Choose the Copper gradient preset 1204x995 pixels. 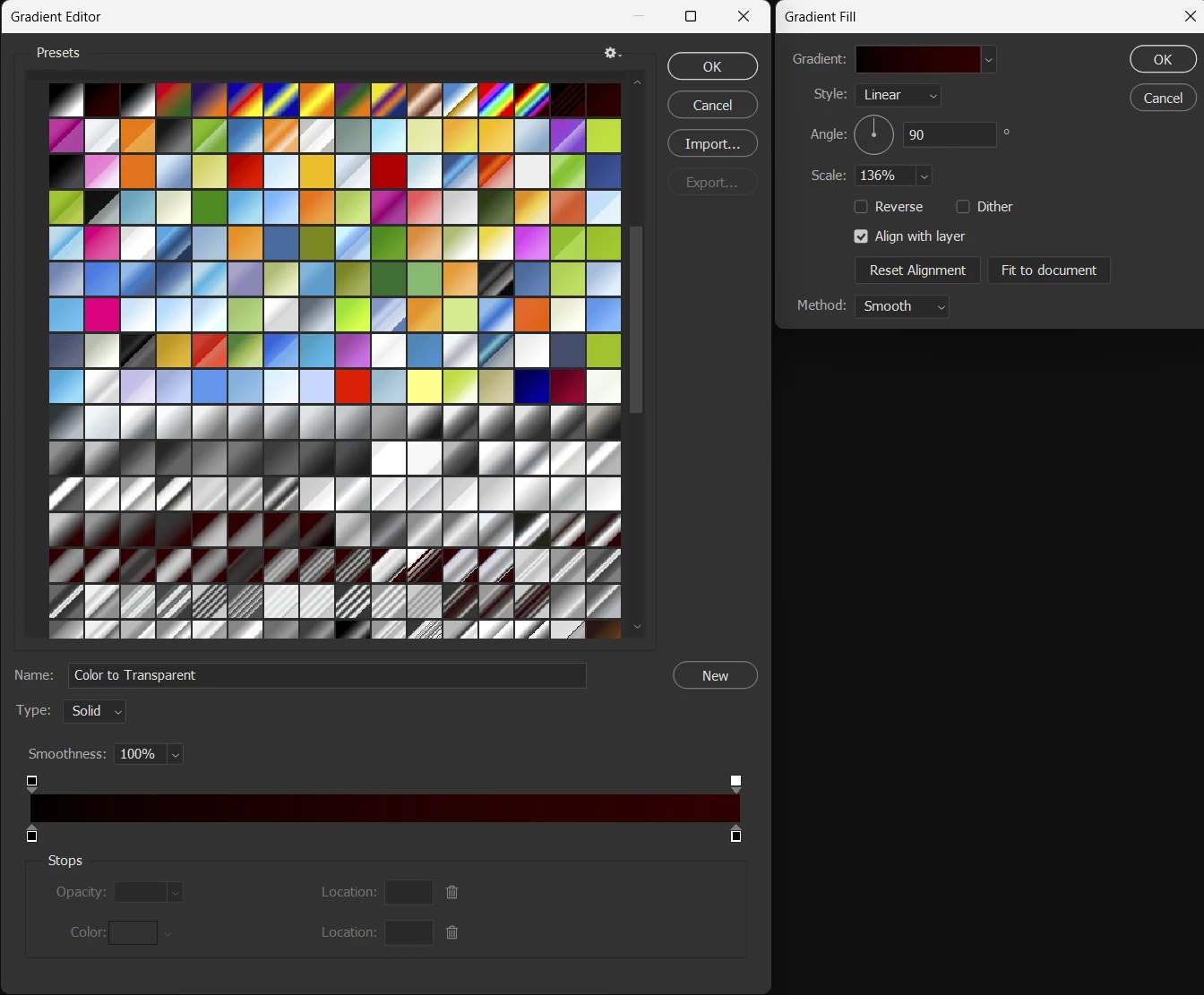425,100
